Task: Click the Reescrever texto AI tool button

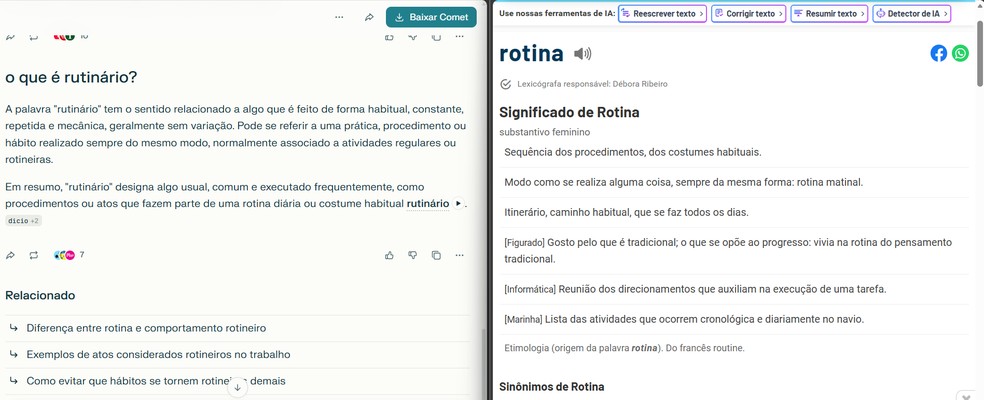Action: pyautogui.click(x=662, y=13)
